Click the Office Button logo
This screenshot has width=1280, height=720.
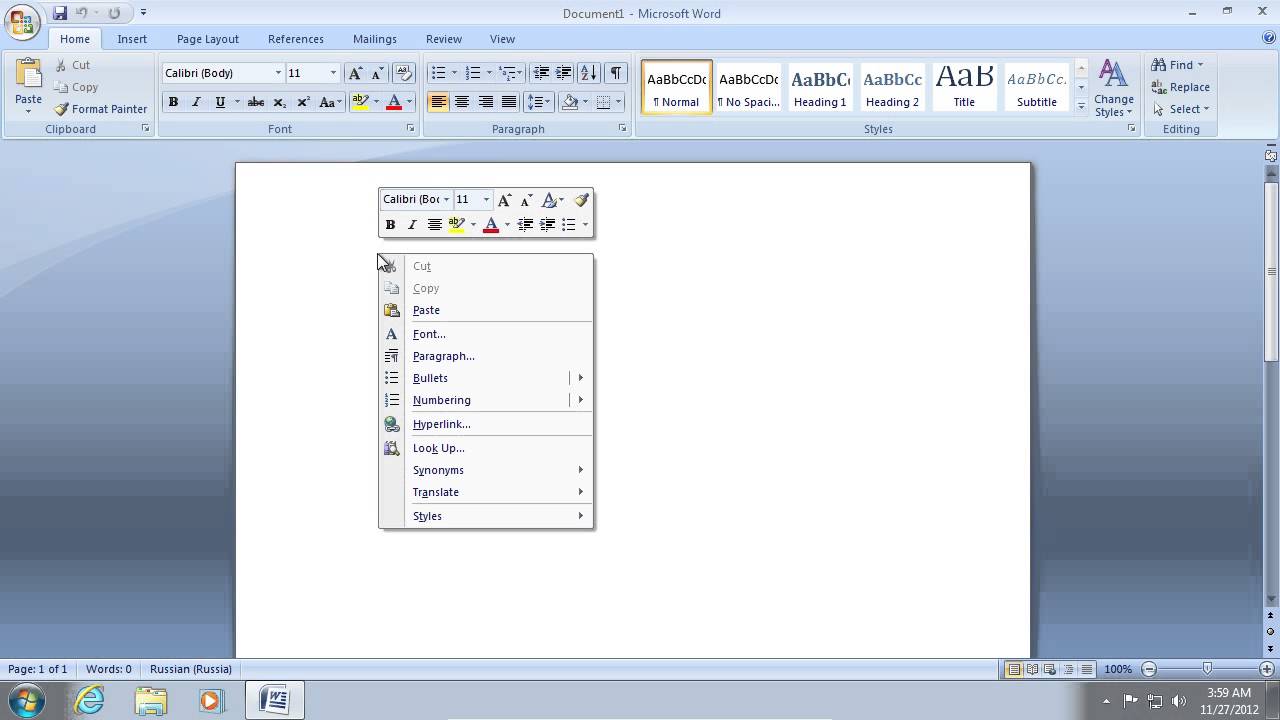coord(22,21)
